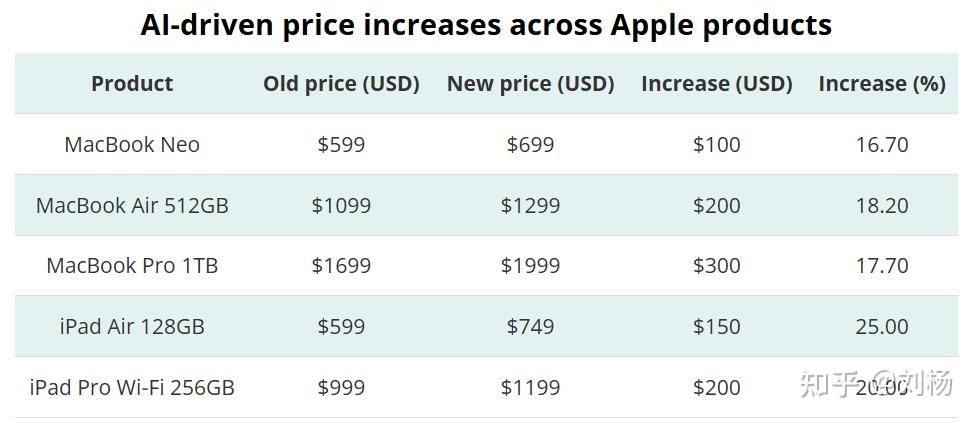Select the iPad Pro Wi-Fi 256GB cell
978x423 pixels.
coord(132,387)
